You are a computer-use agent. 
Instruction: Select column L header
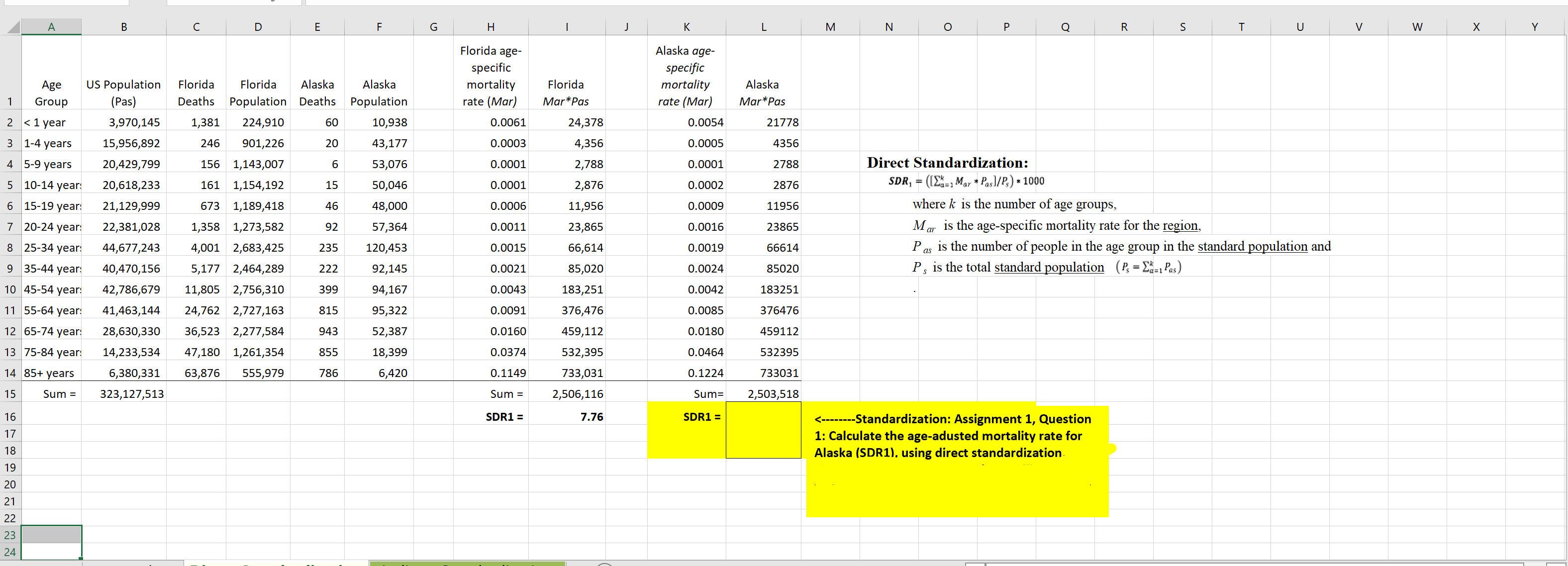763,26
